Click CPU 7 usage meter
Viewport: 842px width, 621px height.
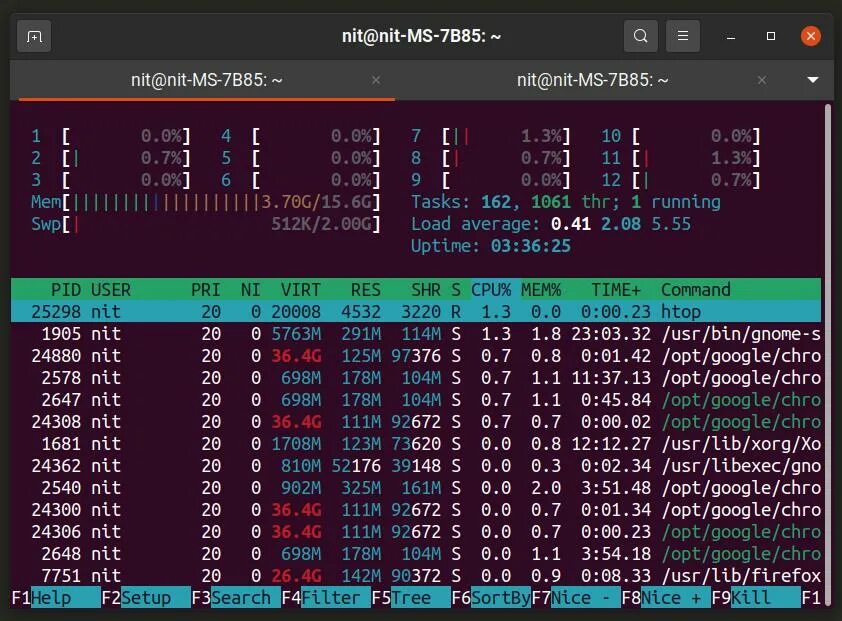pyautogui.click(x=490, y=136)
